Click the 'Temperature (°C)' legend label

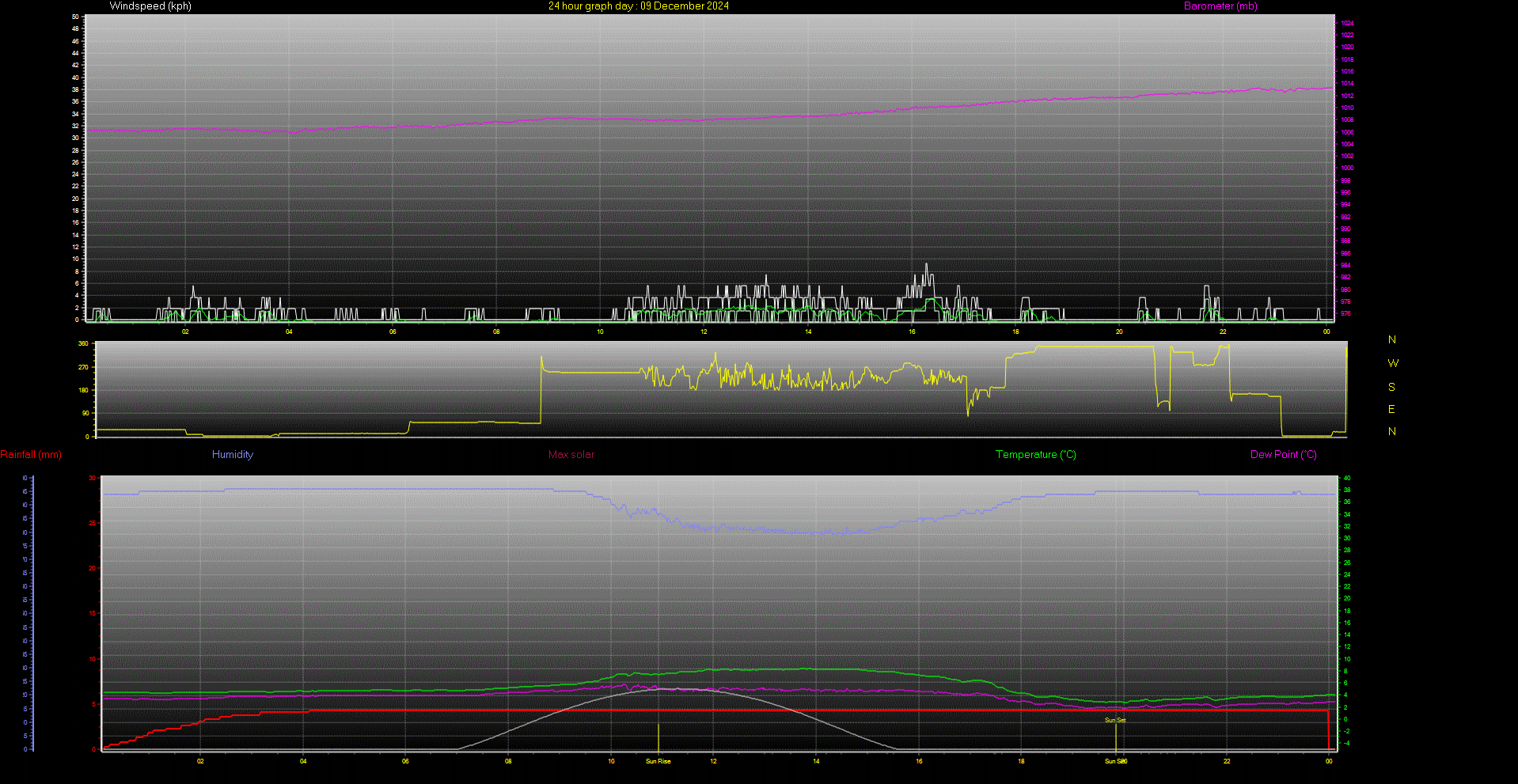tap(1036, 455)
